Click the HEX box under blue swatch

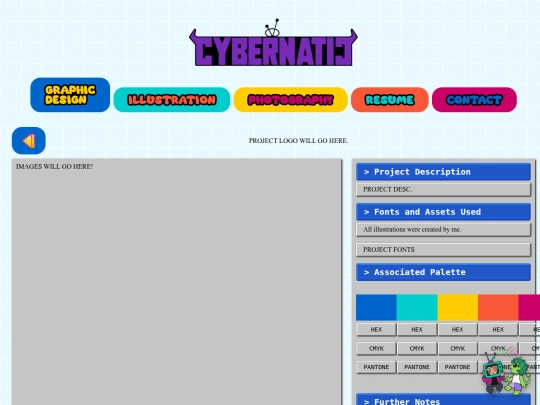[x=376, y=330]
